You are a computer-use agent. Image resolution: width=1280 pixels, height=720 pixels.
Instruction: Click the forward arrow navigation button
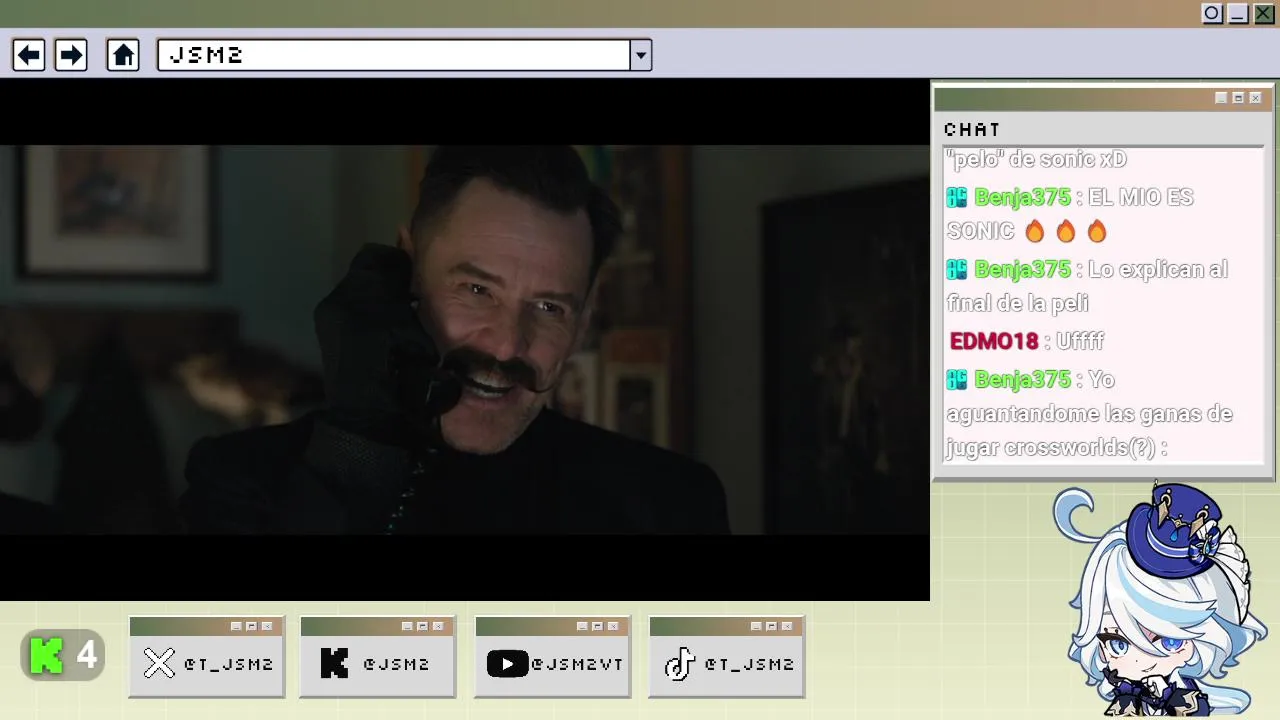pyautogui.click(x=70, y=55)
